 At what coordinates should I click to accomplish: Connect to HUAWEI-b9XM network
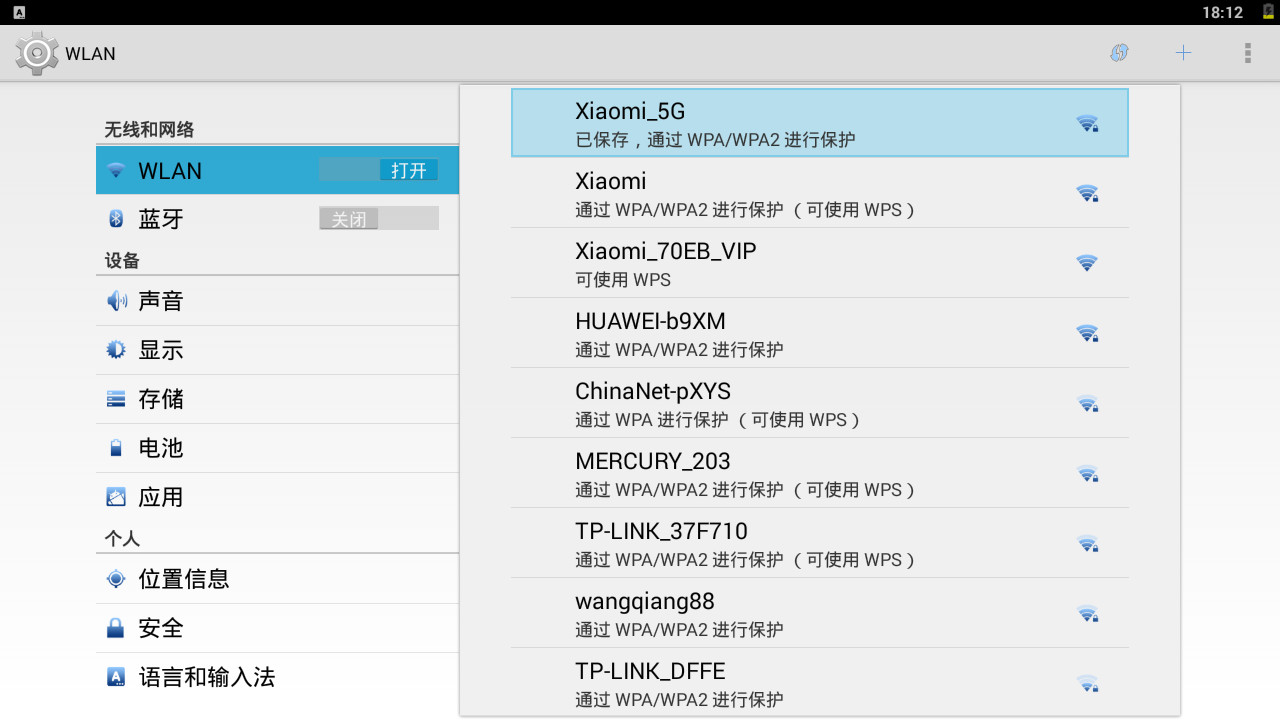[x=820, y=333]
